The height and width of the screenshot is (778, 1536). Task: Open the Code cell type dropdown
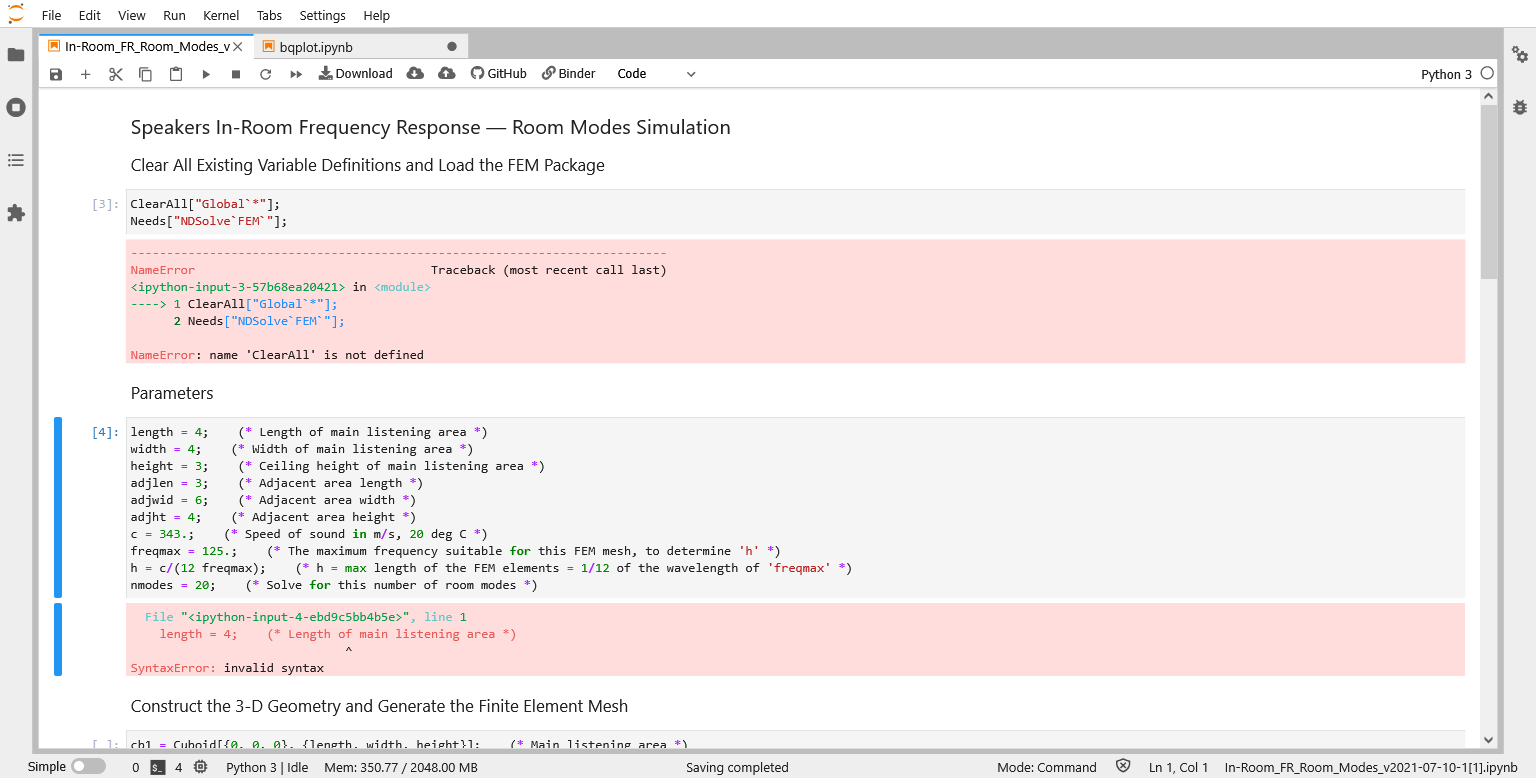click(x=656, y=74)
